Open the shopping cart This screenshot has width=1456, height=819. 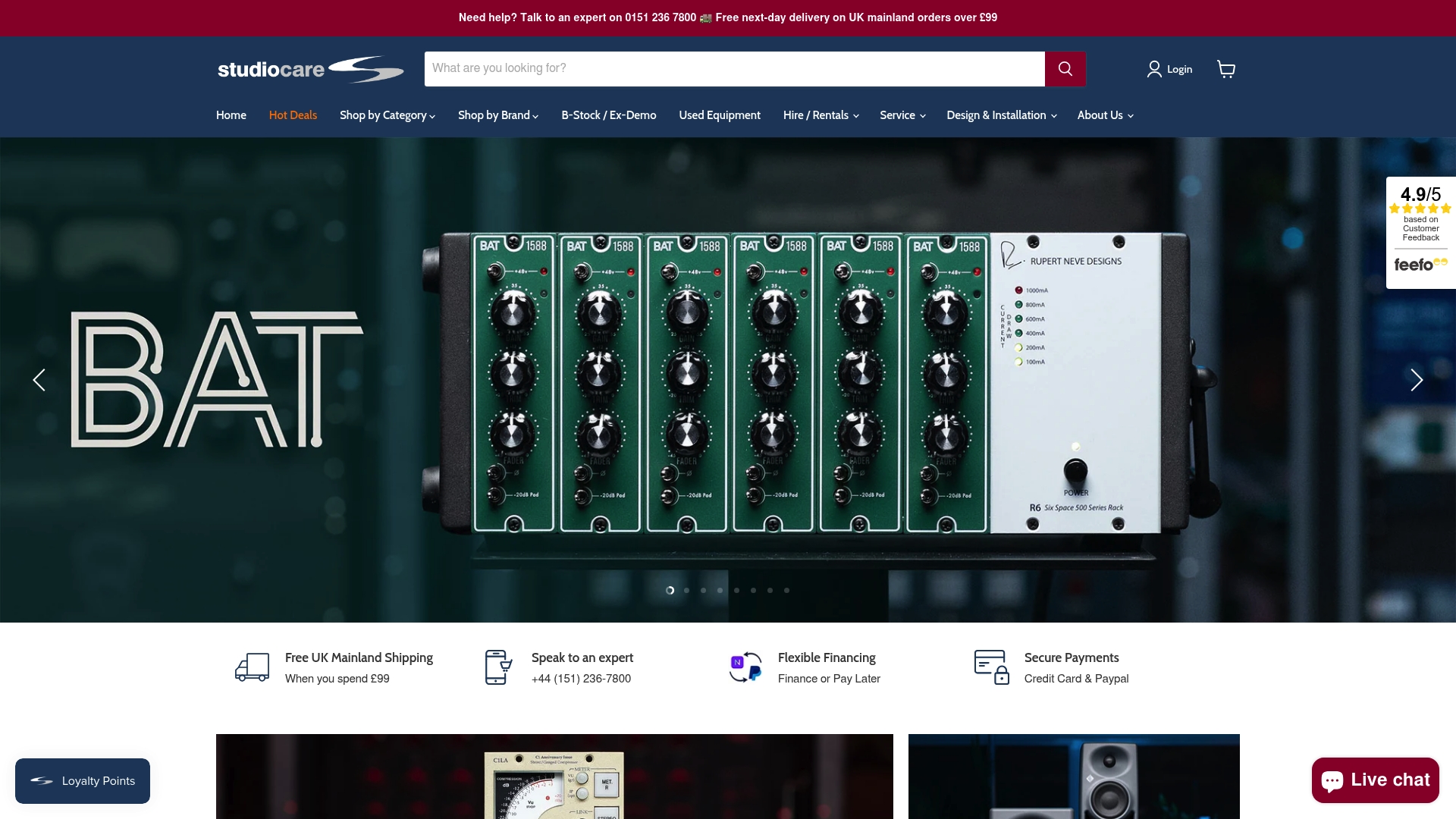[1226, 69]
